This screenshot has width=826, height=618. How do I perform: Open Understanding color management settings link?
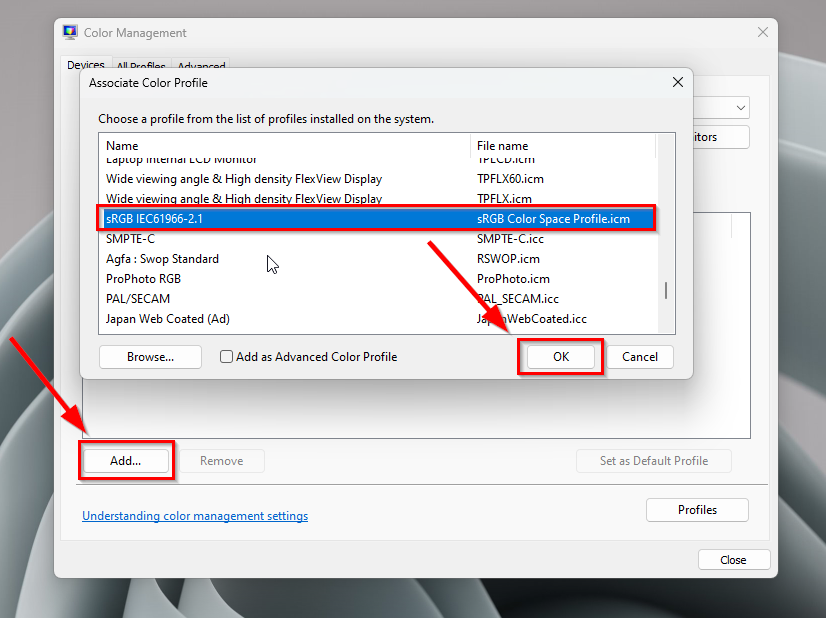coord(195,516)
